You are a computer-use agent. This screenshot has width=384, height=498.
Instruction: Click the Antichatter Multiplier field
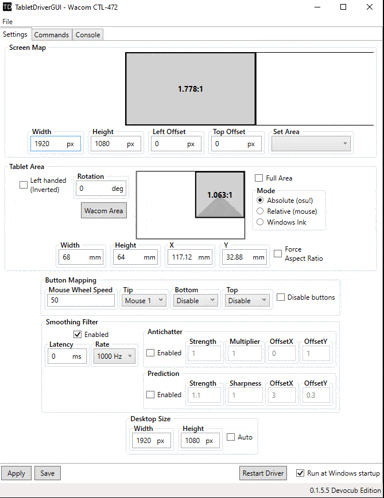click(x=245, y=353)
